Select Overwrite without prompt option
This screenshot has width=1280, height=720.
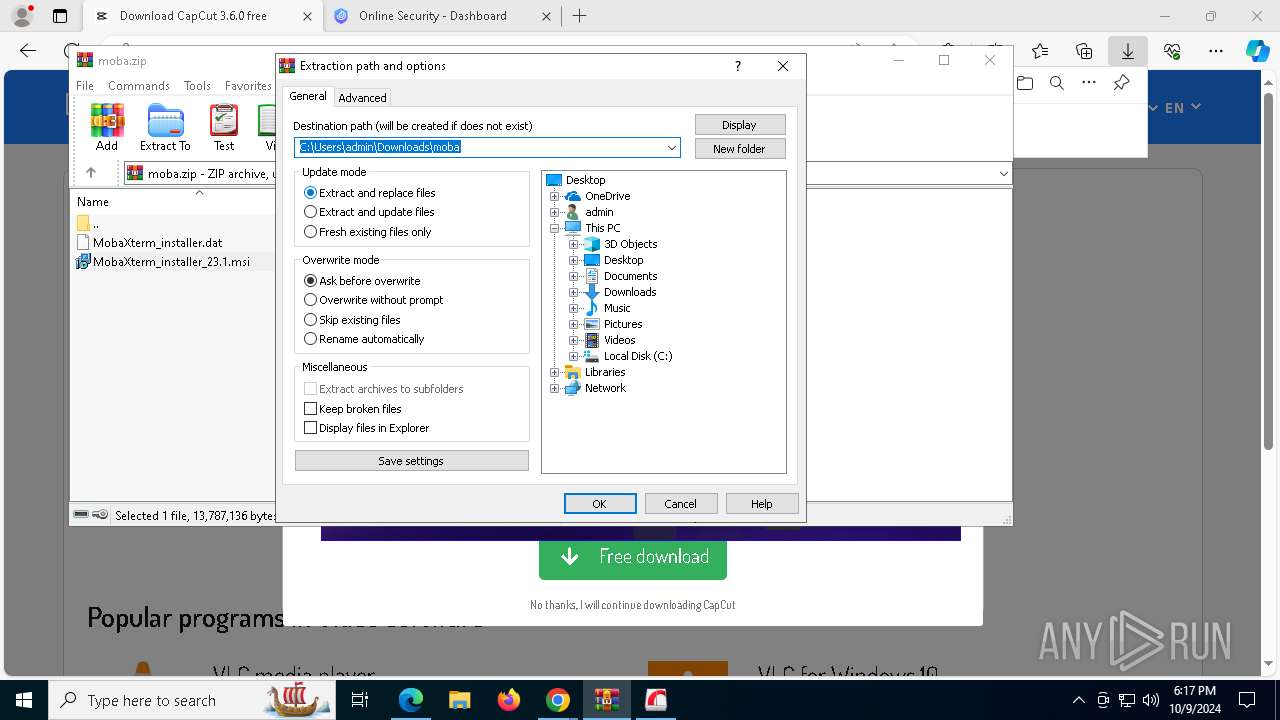pyautogui.click(x=374, y=300)
